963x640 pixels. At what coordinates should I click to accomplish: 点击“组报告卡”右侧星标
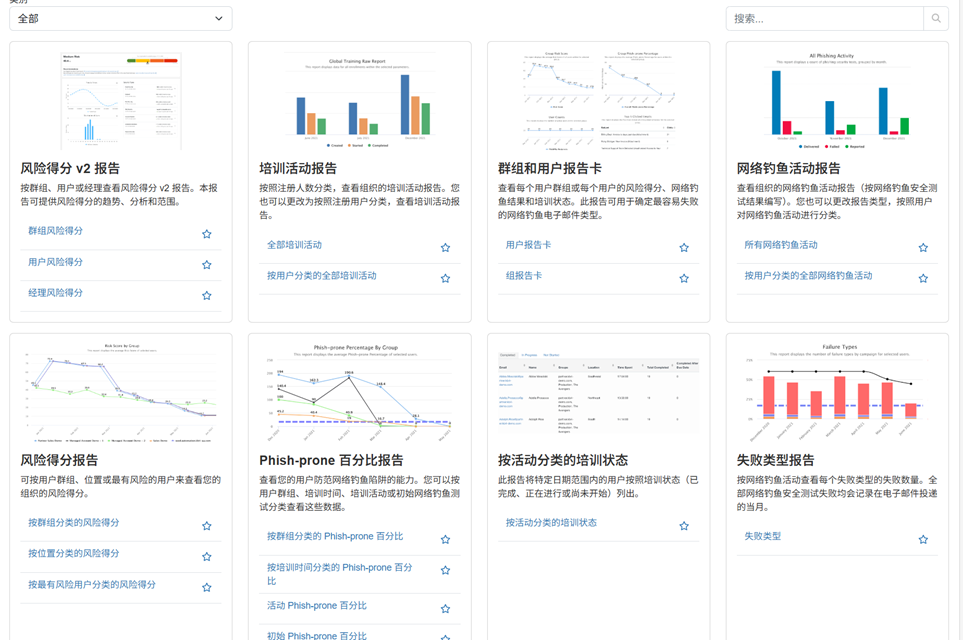click(x=684, y=279)
